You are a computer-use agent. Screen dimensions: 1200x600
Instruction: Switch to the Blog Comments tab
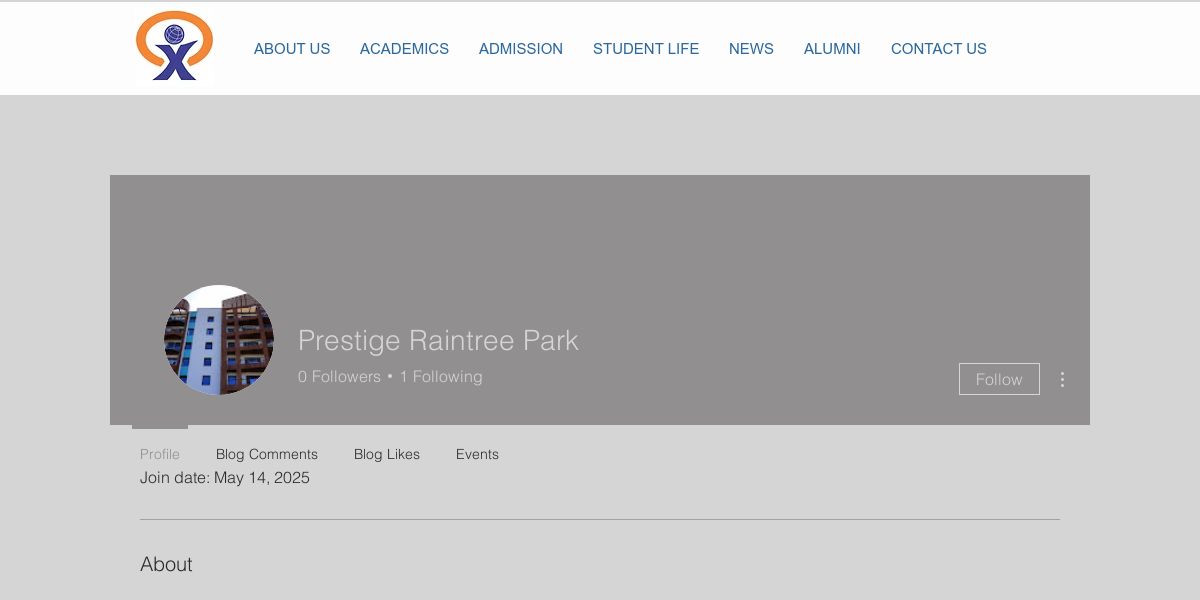pyautogui.click(x=267, y=454)
